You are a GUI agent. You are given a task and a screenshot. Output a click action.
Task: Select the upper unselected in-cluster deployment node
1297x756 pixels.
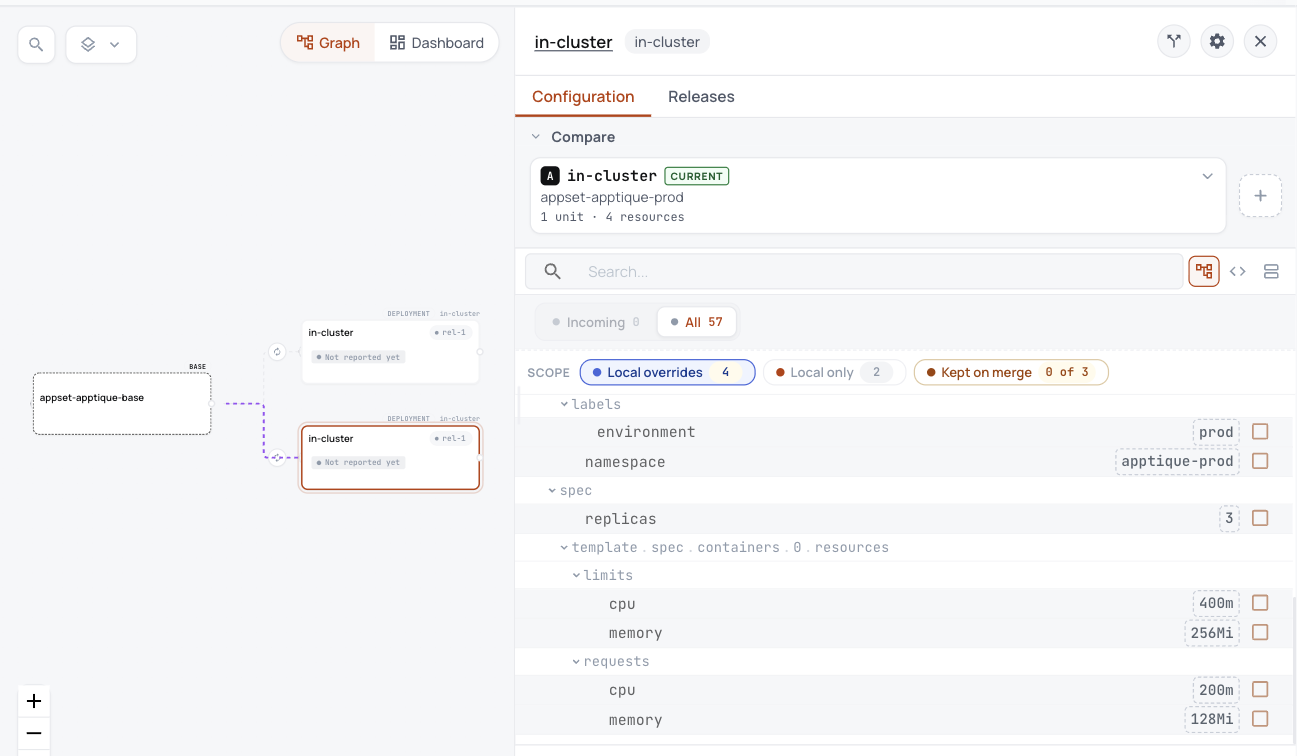(390, 351)
